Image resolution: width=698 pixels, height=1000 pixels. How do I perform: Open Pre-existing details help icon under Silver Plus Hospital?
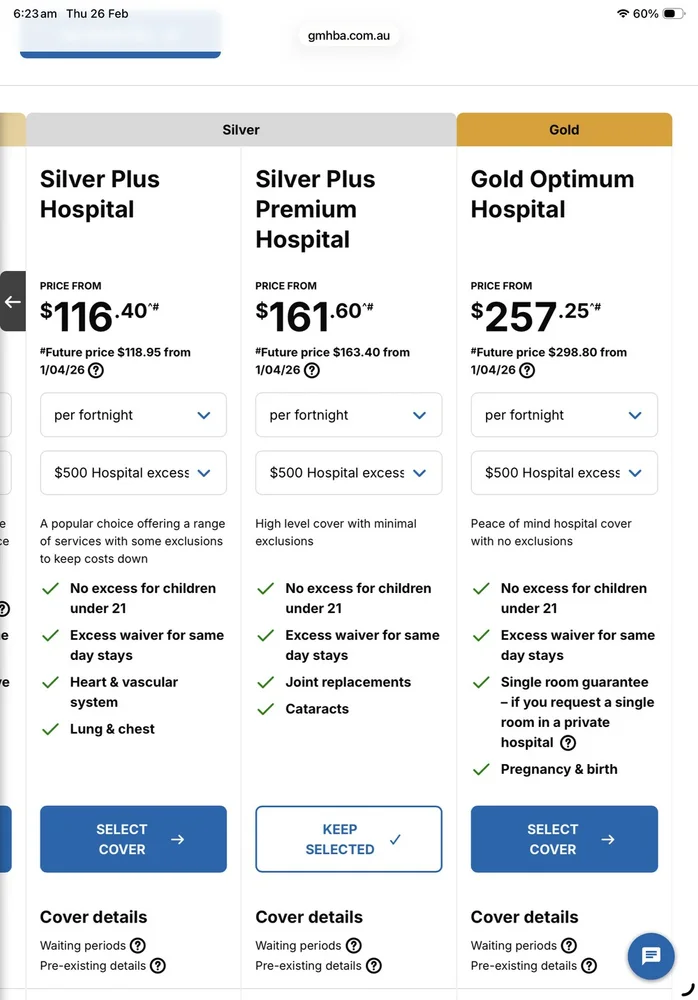pyautogui.click(x=157, y=966)
